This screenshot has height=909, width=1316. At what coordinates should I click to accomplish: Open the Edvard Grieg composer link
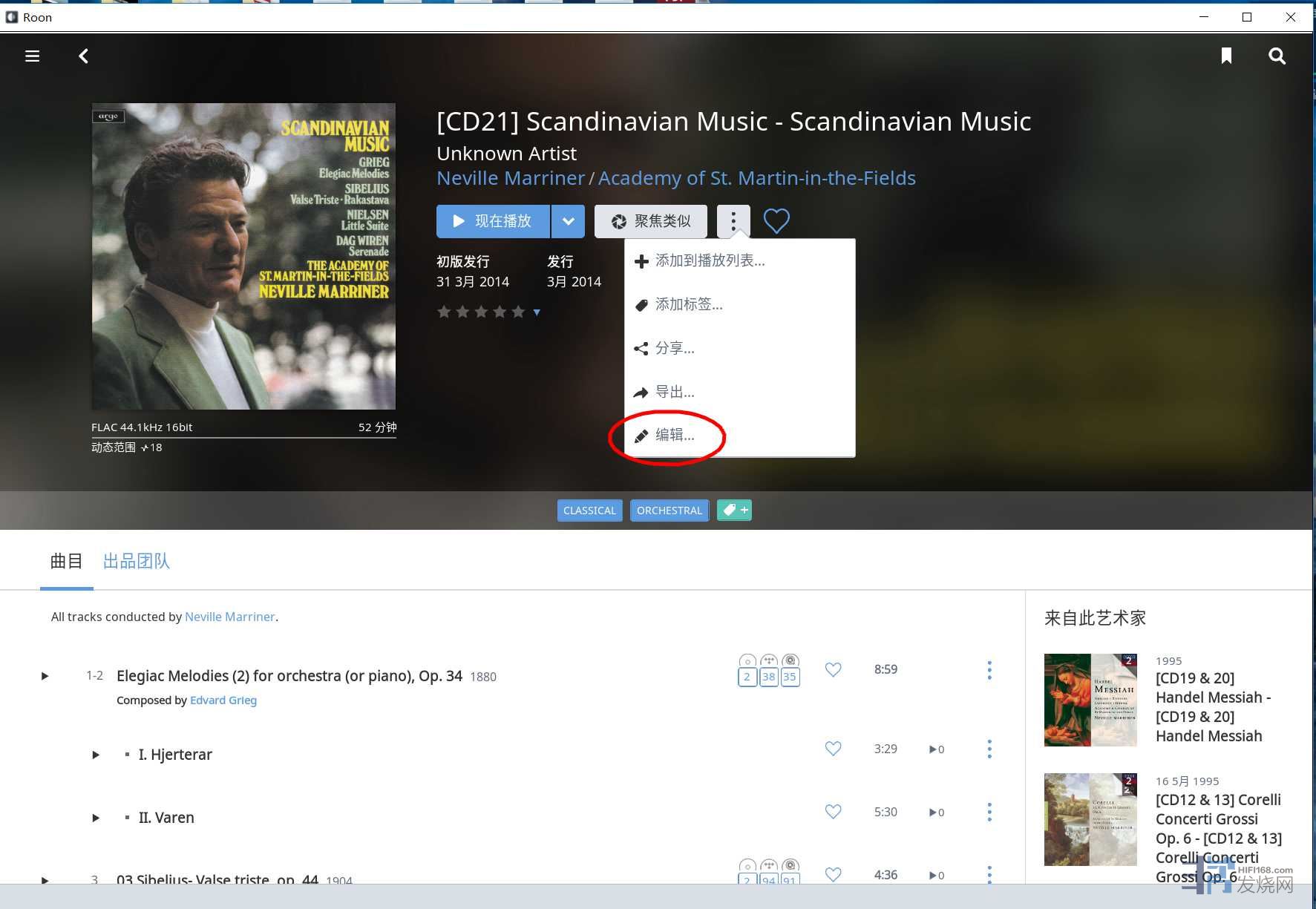coord(223,700)
